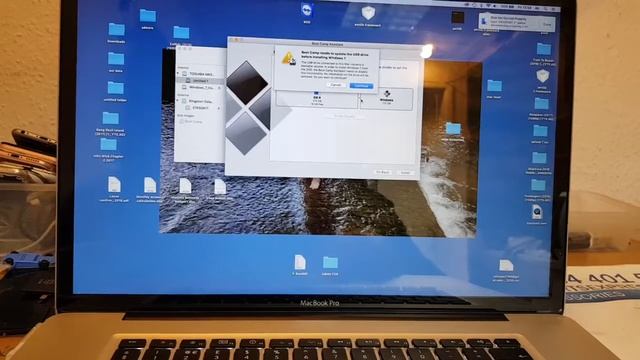Collapse the TOSHIBA disk disclosure triangle
The height and width of the screenshot is (360, 640).
(x=178, y=74)
